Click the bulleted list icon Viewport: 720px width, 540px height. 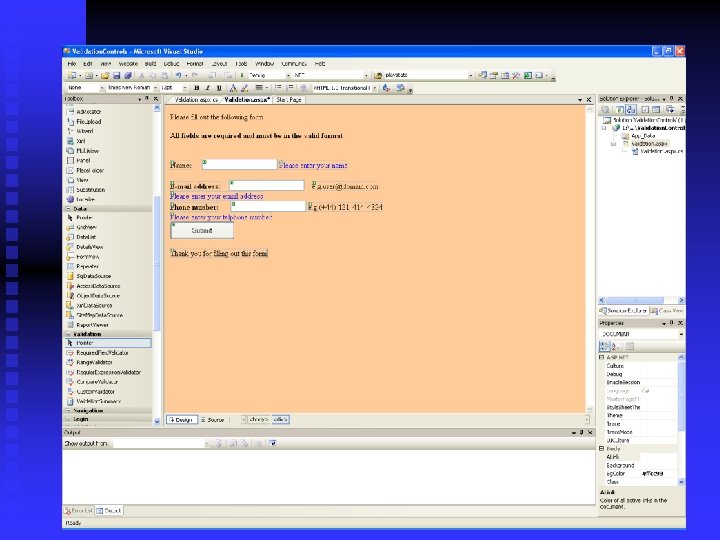coord(278,88)
